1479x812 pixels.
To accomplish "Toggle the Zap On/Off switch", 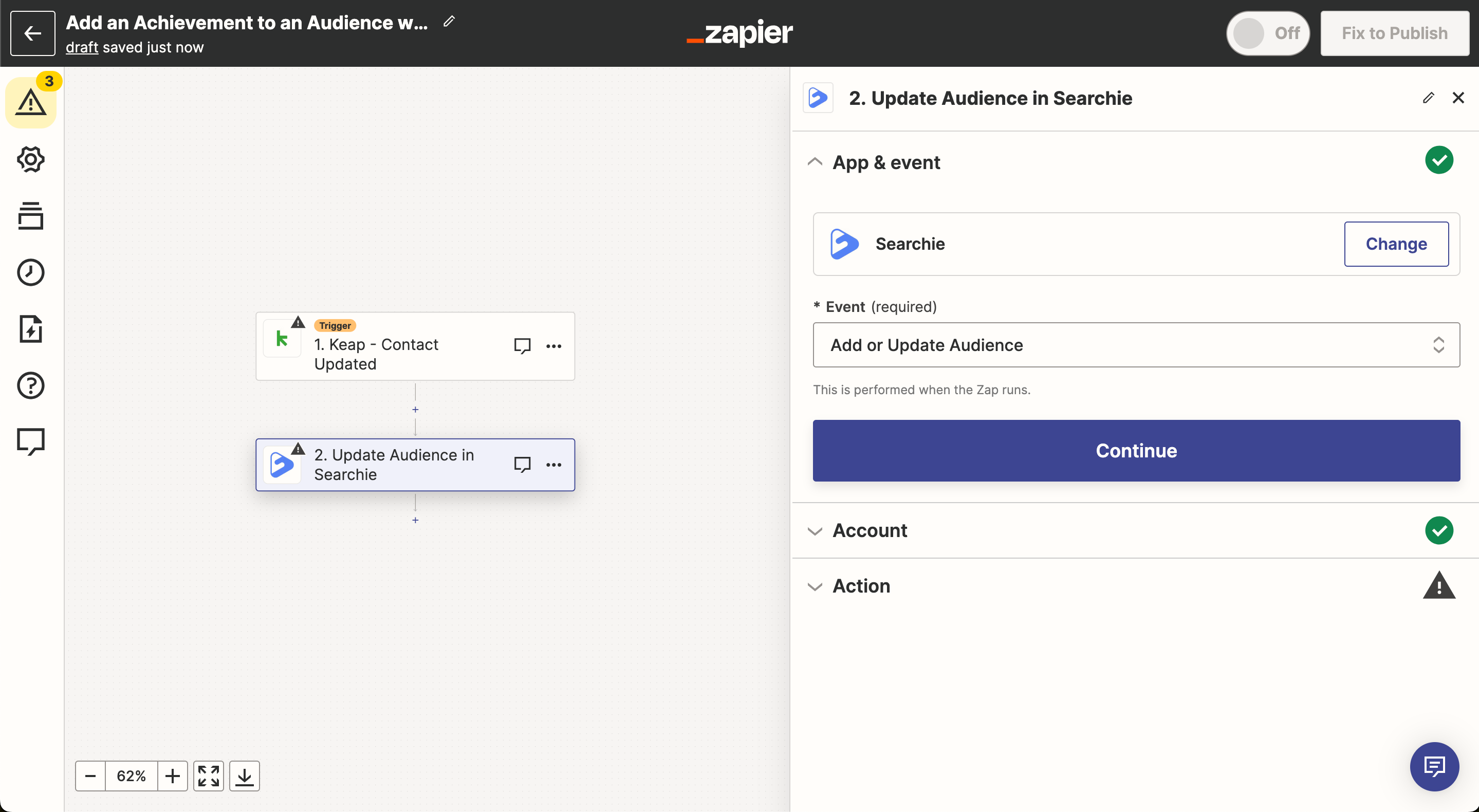I will (x=1267, y=33).
